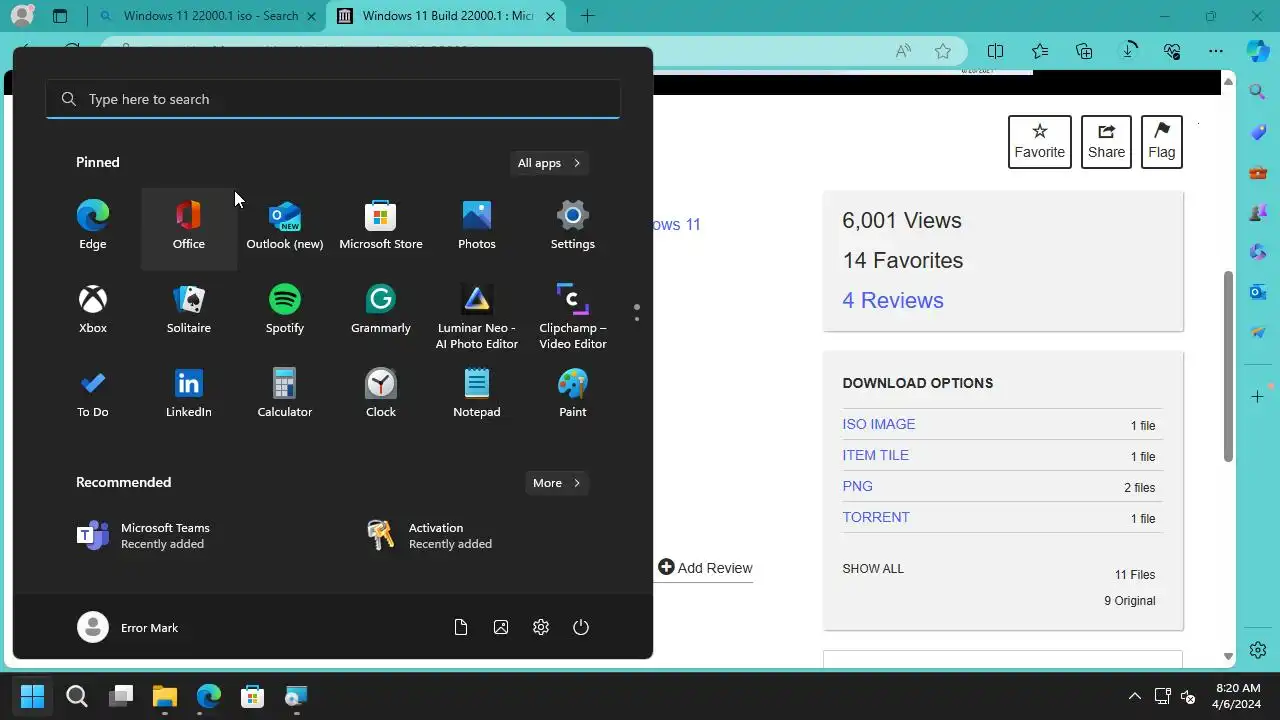
Task: Click Read aloud icon in address bar
Action: pyautogui.click(x=903, y=51)
